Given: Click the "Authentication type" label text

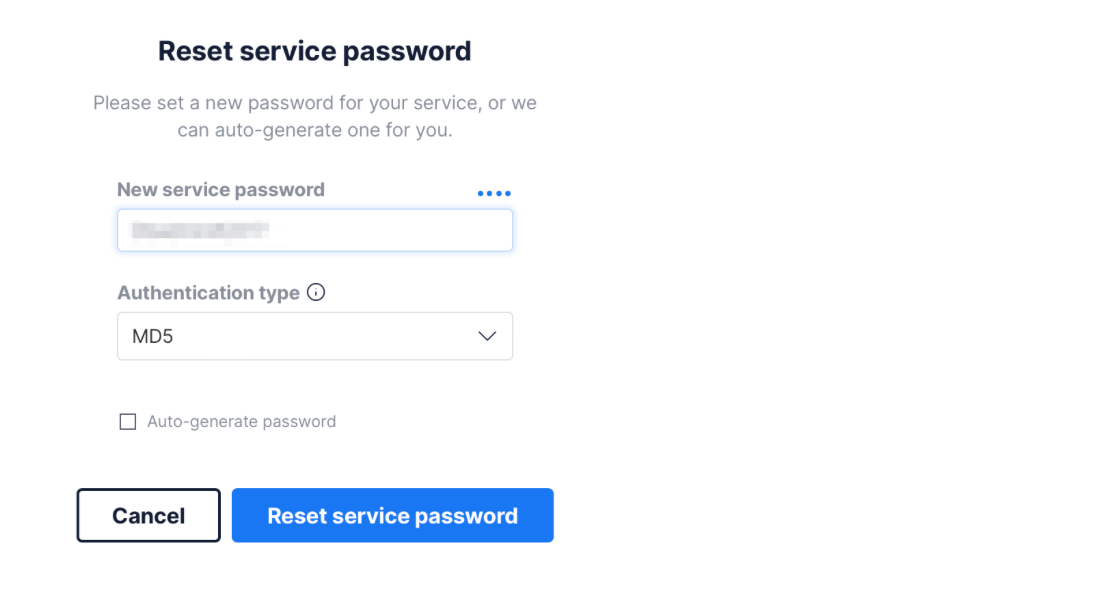Looking at the screenshot, I should point(208,293).
